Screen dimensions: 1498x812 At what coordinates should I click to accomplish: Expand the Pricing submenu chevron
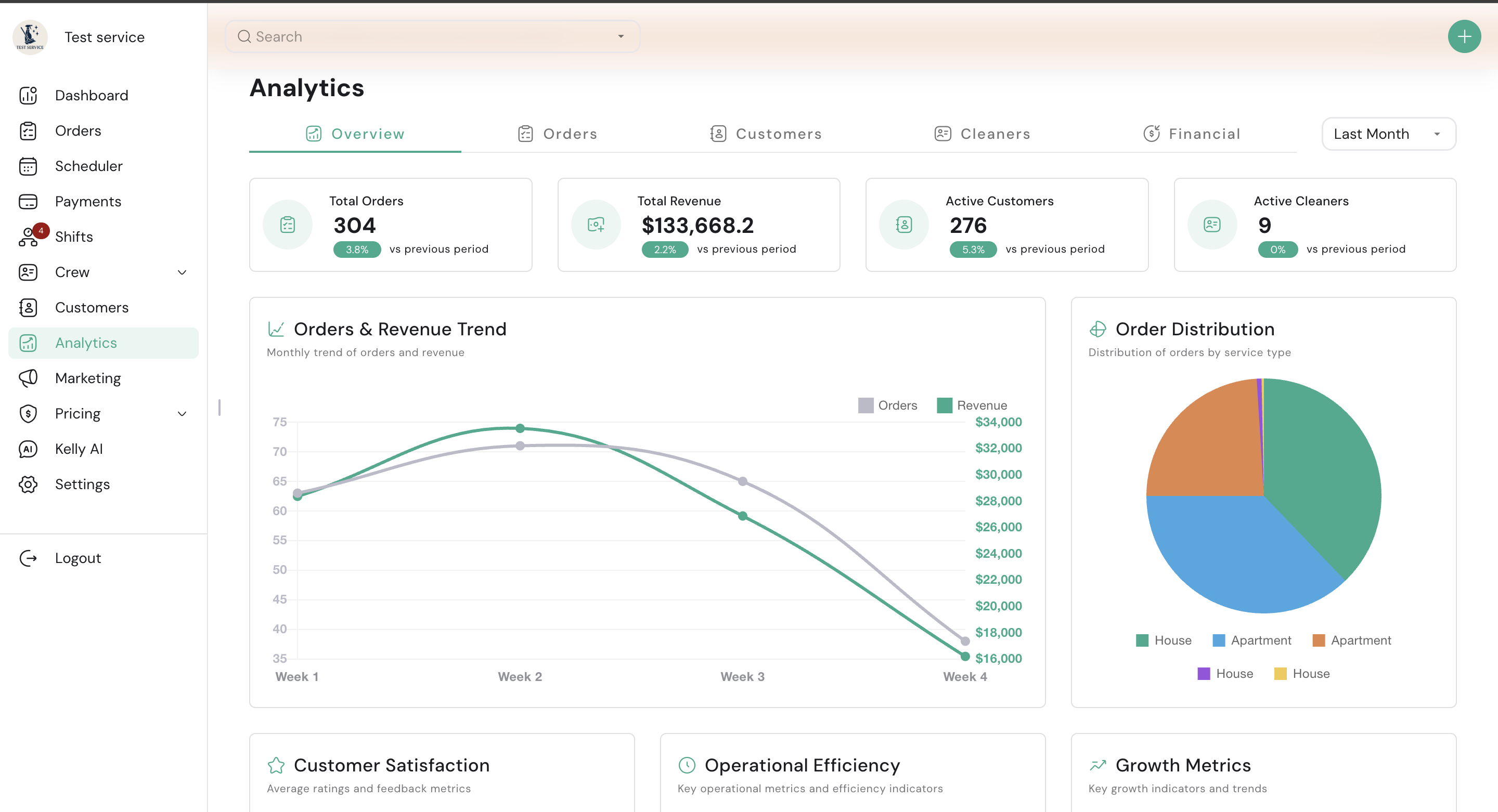click(182, 414)
